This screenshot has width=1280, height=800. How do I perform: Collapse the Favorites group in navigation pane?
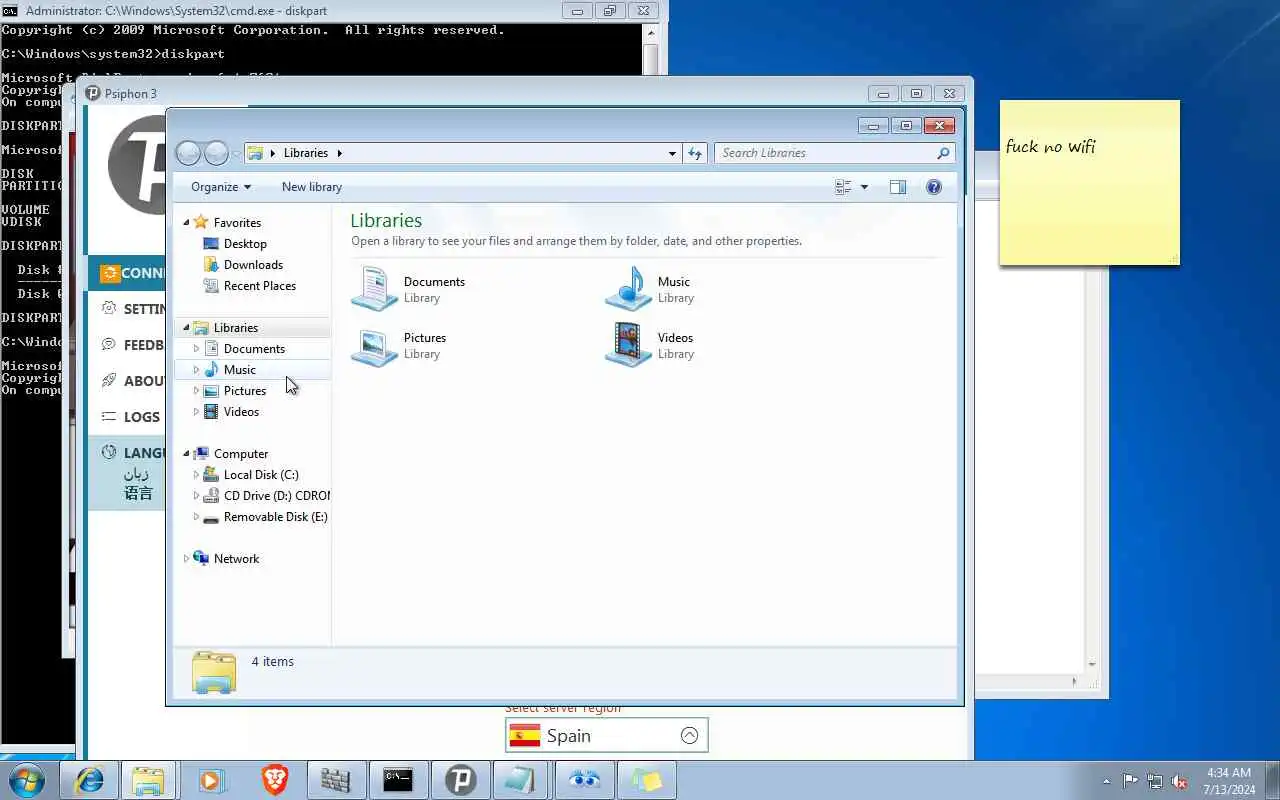[x=186, y=223]
